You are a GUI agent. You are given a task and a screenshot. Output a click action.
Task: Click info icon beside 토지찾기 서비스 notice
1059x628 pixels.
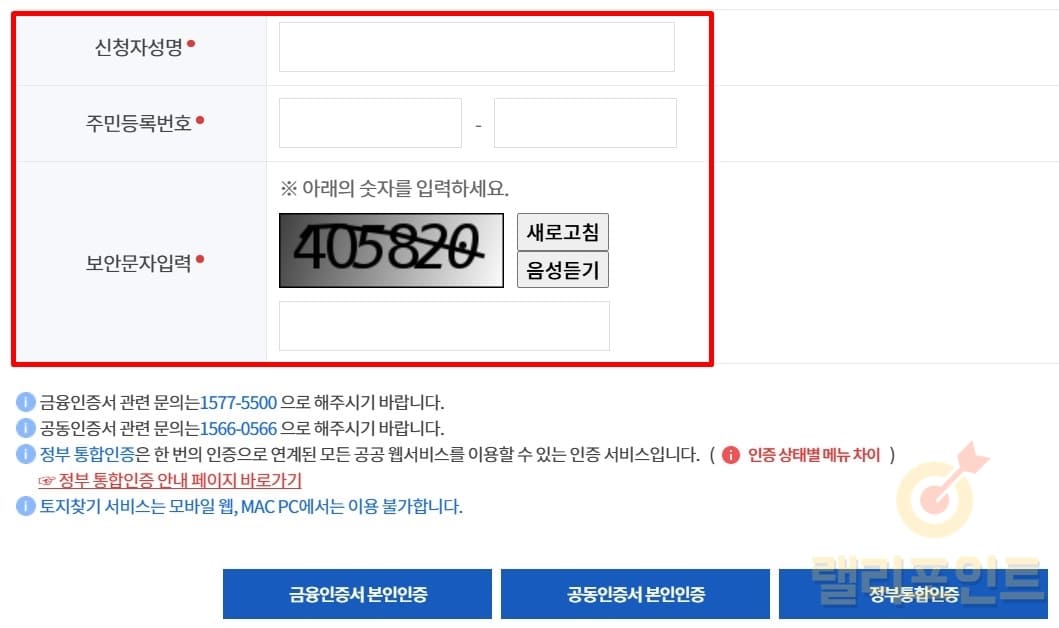tap(26, 506)
